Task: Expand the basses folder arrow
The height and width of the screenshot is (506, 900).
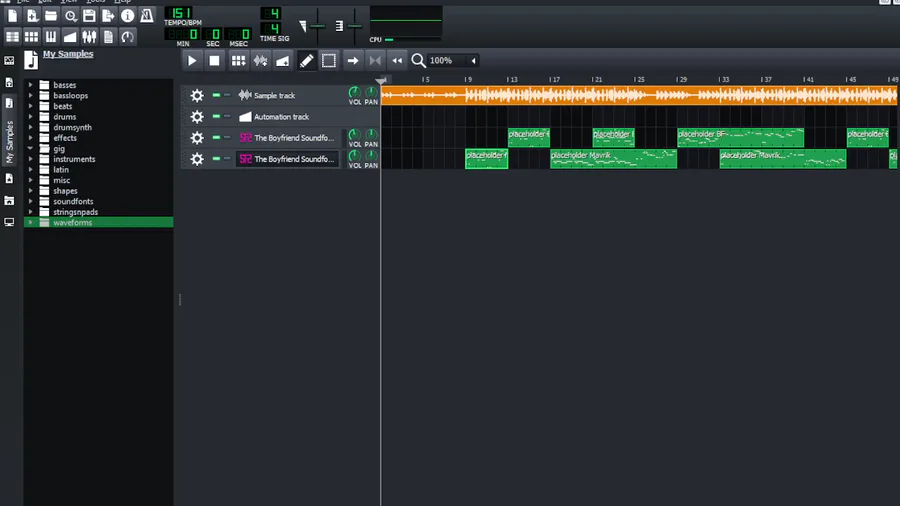Action: point(30,85)
